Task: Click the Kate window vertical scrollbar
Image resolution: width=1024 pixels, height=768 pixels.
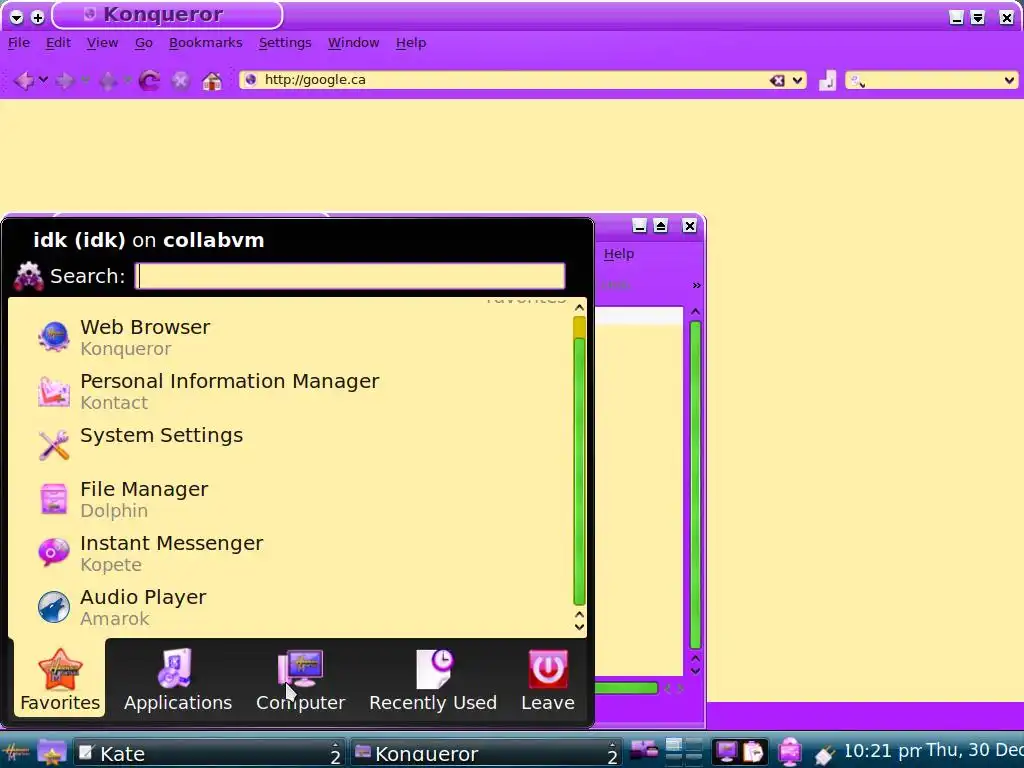Action: [696, 485]
